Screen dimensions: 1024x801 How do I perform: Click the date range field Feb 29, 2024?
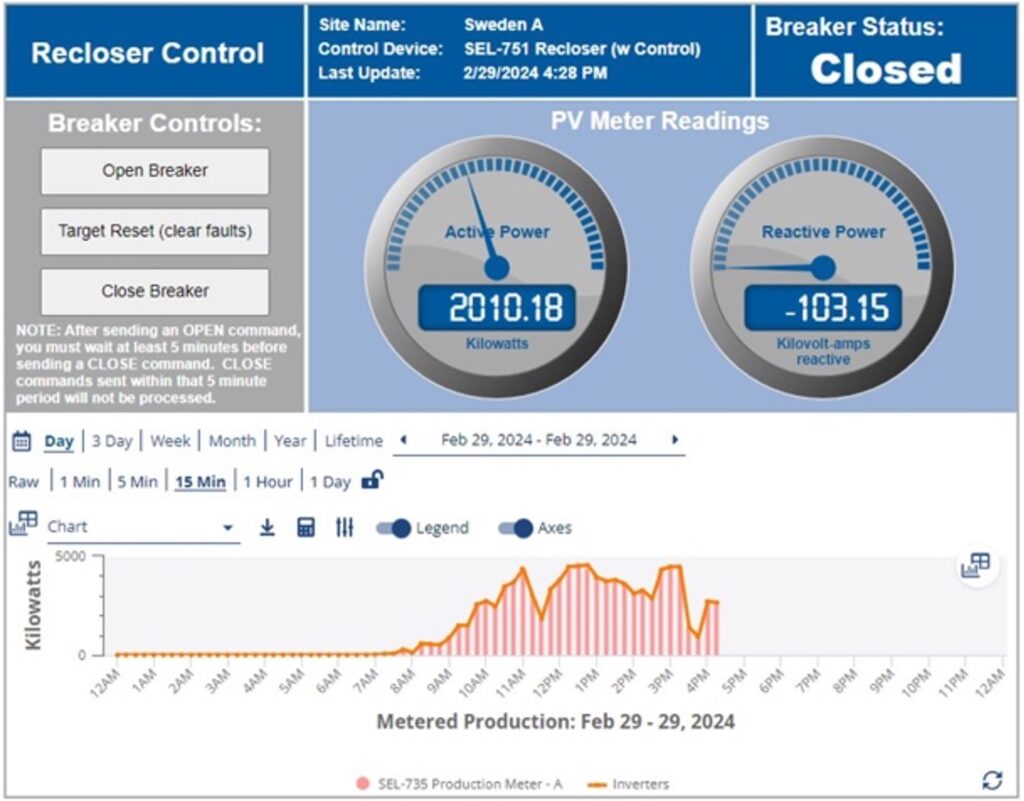point(539,440)
